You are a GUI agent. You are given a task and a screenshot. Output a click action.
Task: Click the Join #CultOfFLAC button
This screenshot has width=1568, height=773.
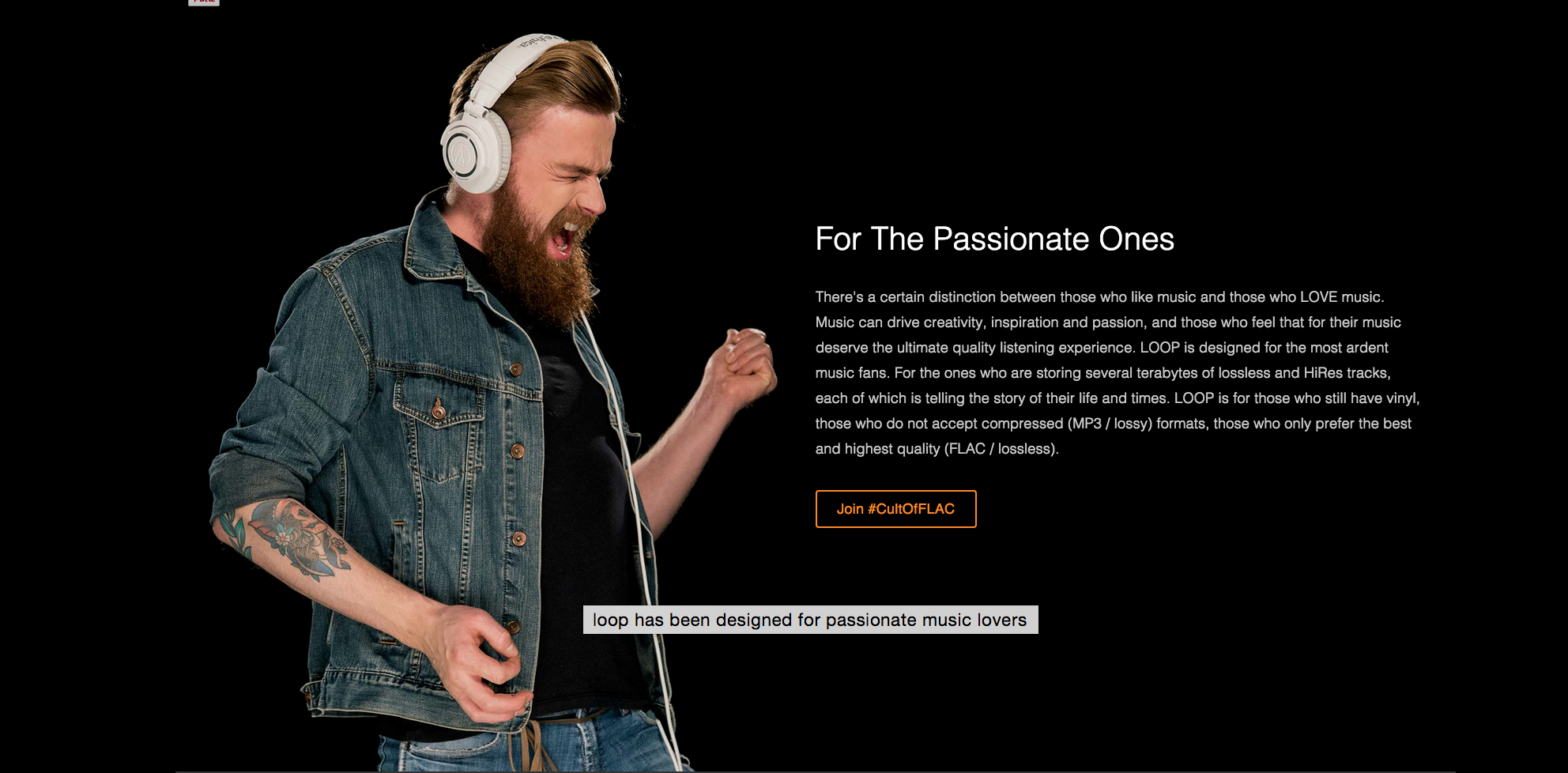(895, 509)
